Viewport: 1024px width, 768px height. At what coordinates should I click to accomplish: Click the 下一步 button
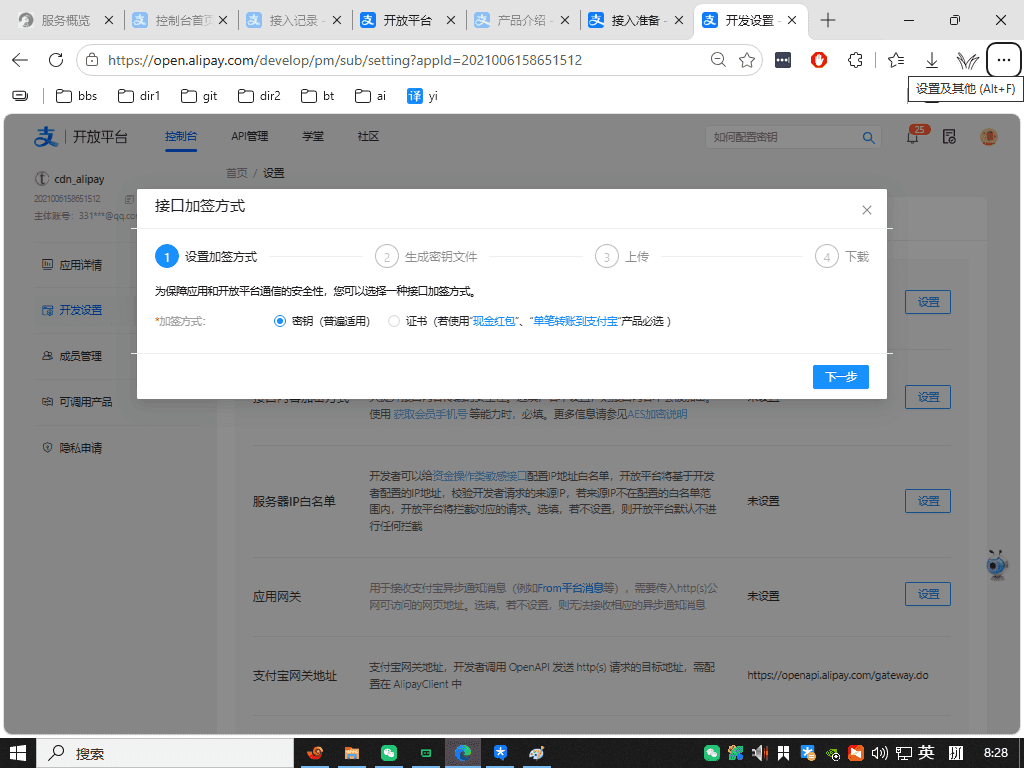[x=840, y=377]
